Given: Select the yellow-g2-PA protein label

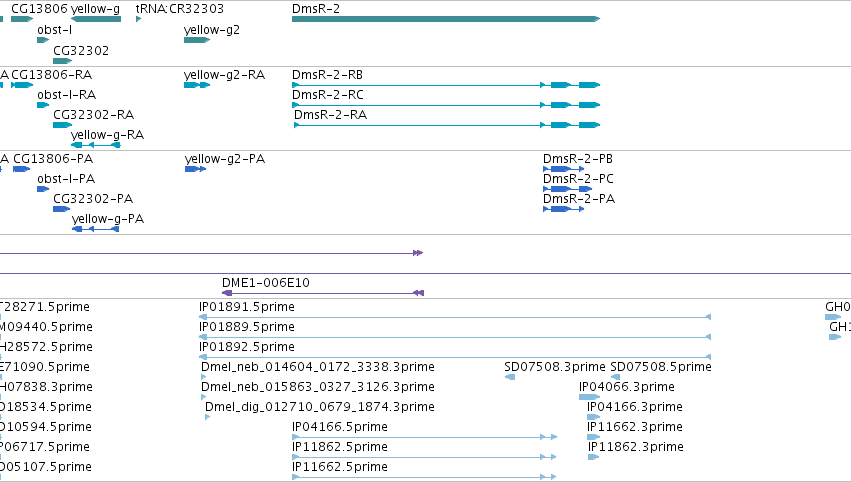Looking at the screenshot, I should 225,159.
